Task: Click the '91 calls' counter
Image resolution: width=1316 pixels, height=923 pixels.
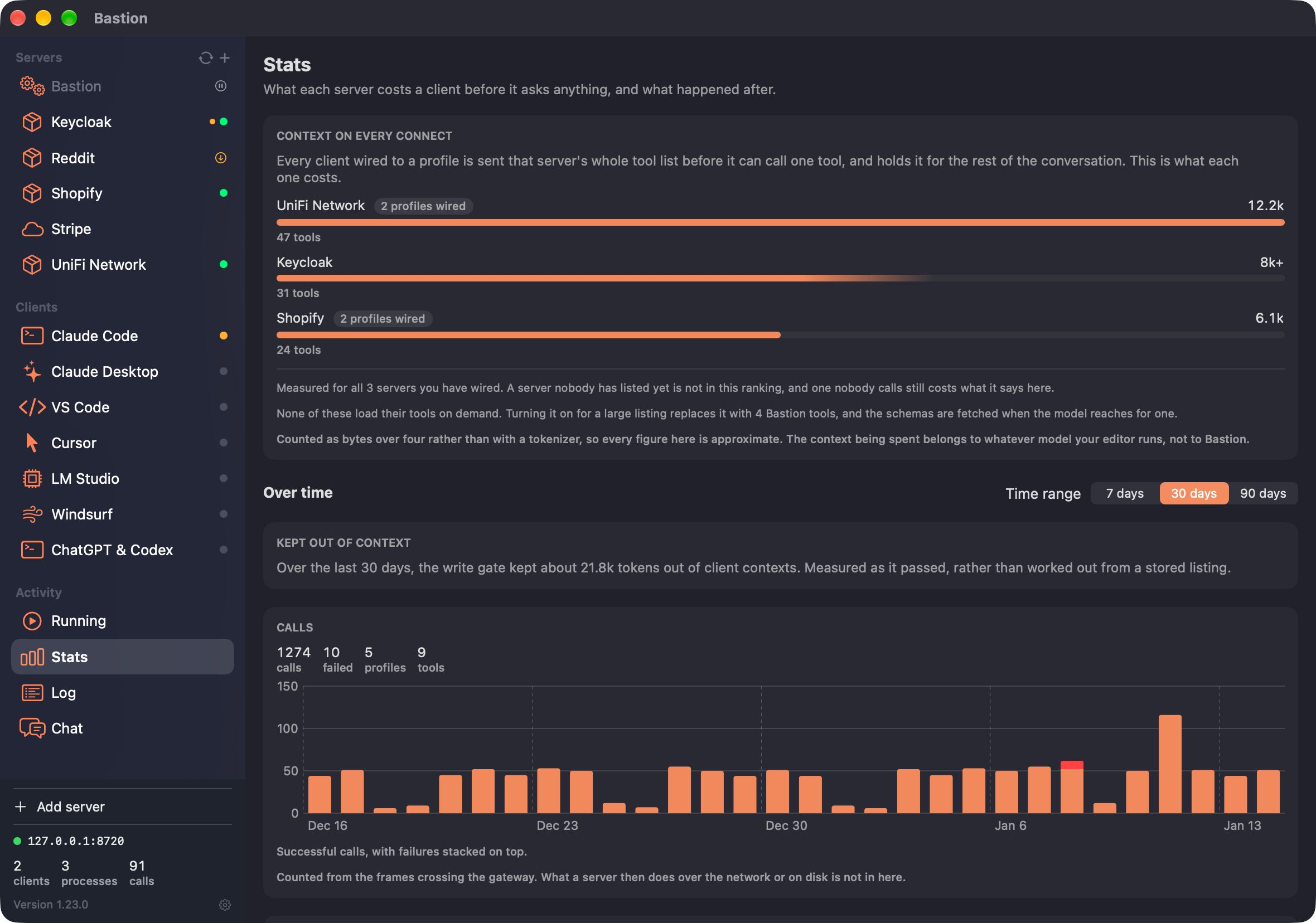Action: (142, 873)
